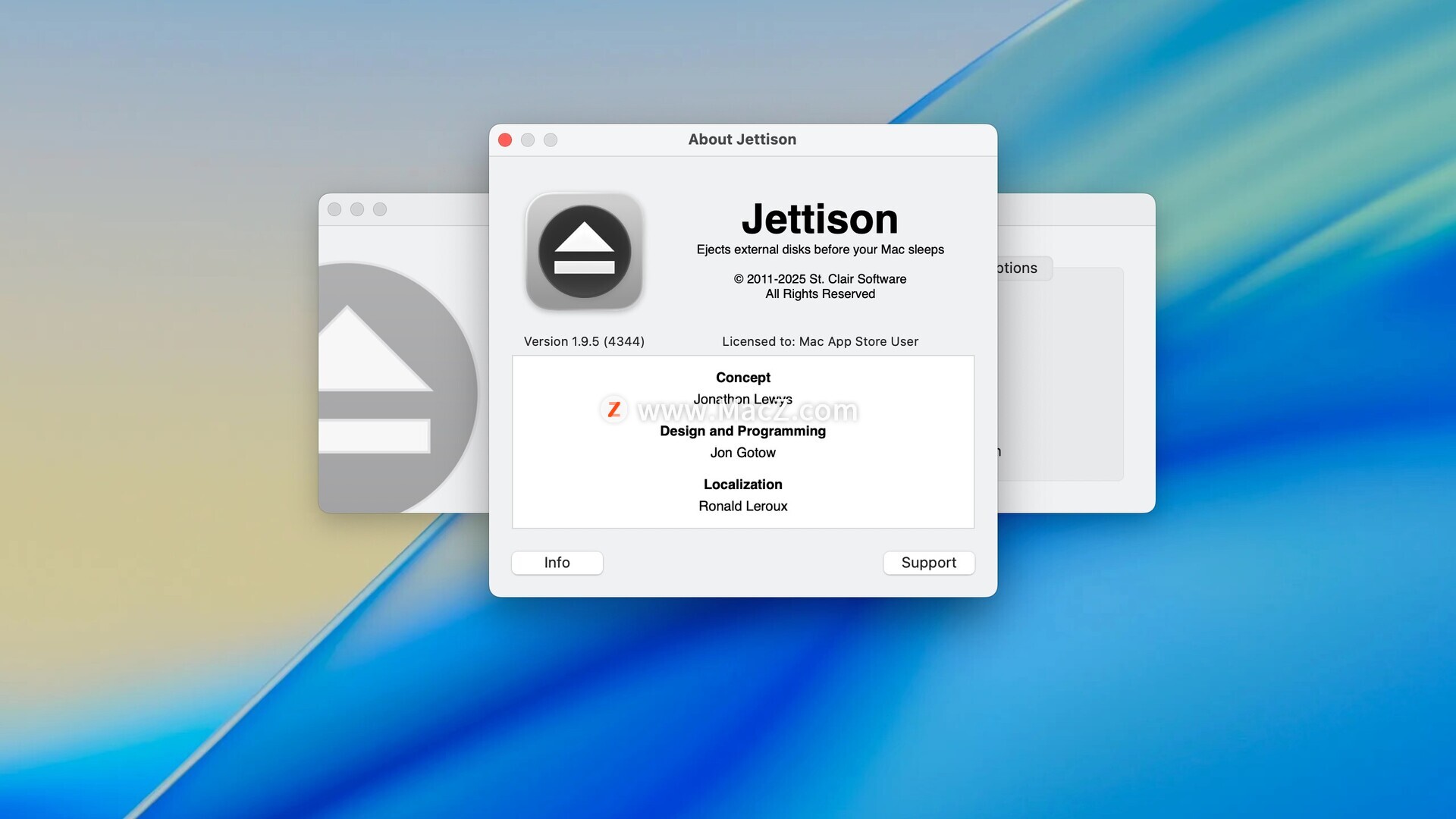Click the Jon Gotow credit name

click(742, 453)
